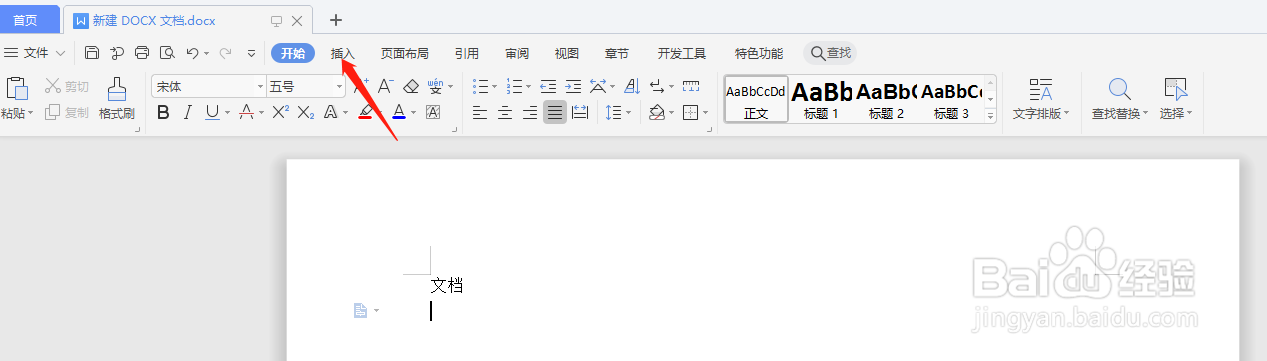
Task: Apply blue font color A
Action: (x=398, y=113)
